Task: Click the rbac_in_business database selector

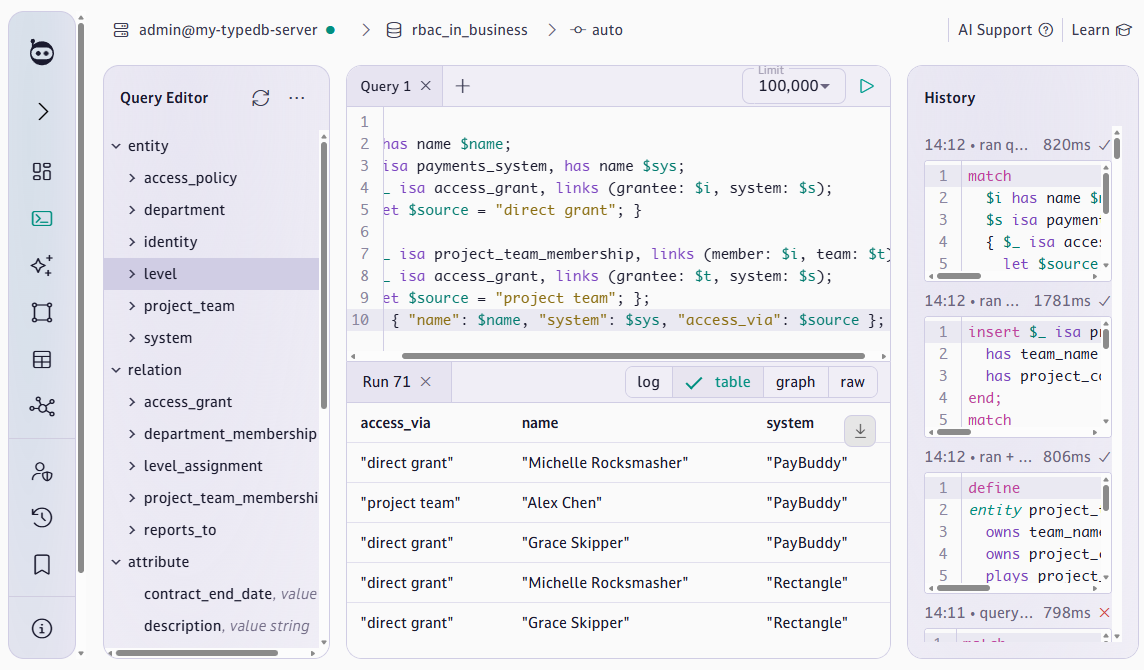Action: 469,30
